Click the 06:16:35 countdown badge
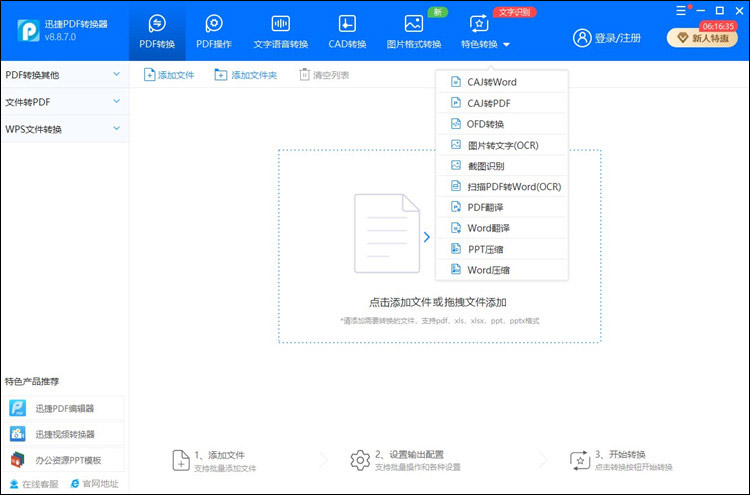This screenshot has width=750, height=495. (x=718, y=26)
